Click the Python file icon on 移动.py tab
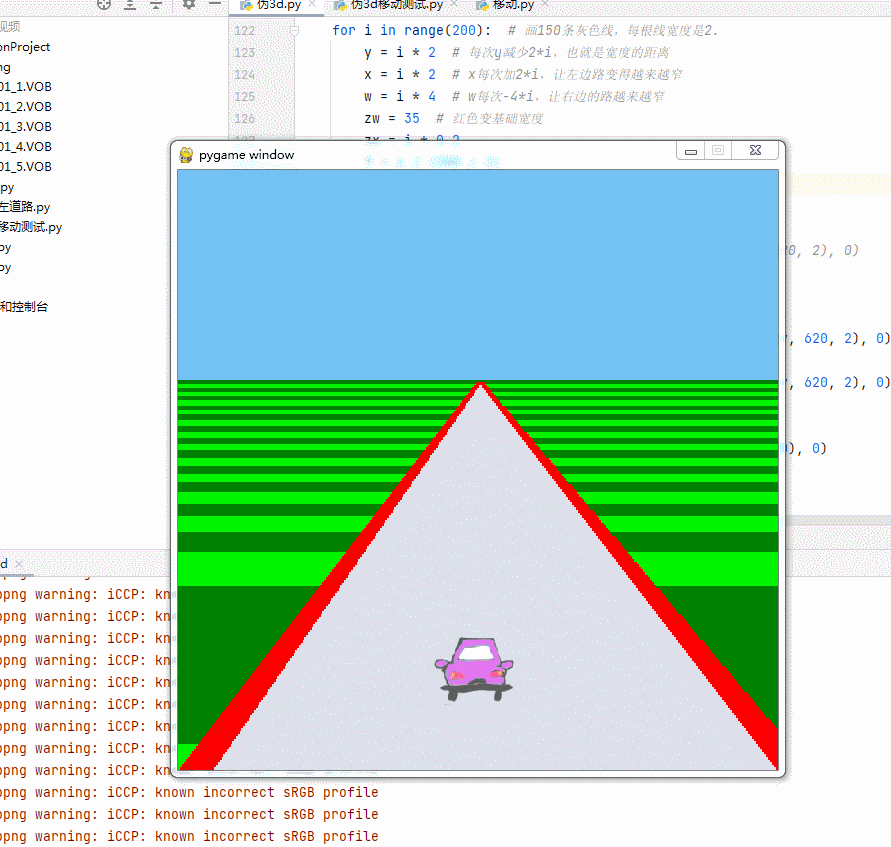 pos(482,4)
